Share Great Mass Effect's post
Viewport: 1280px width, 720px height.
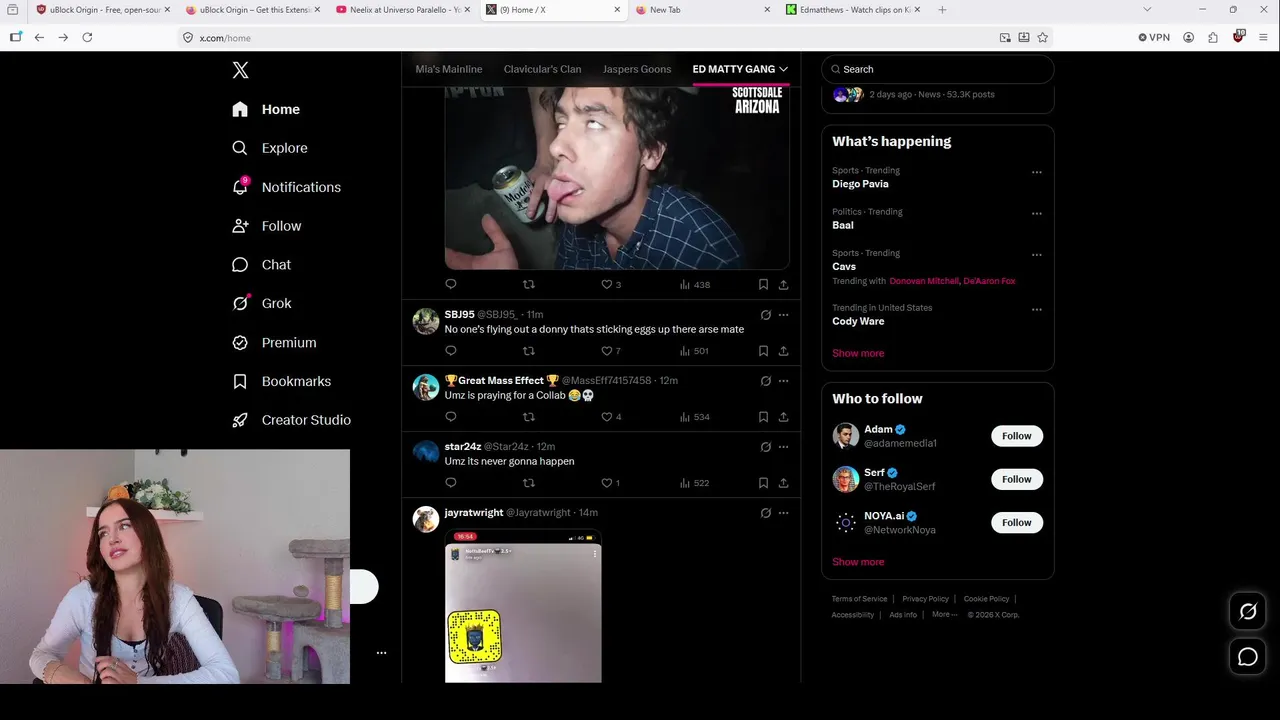click(783, 417)
